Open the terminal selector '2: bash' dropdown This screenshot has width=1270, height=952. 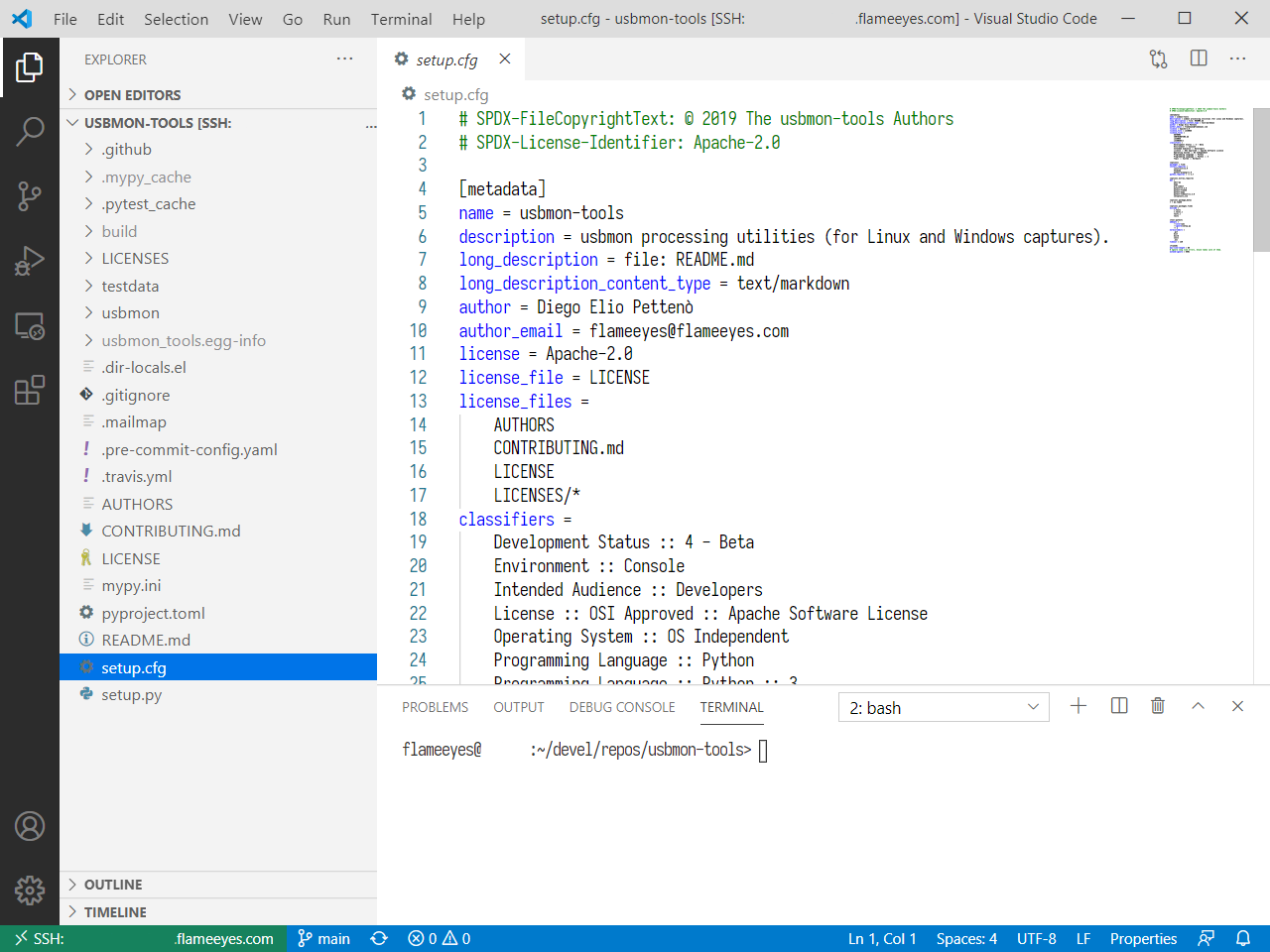click(x=944, y=707)
